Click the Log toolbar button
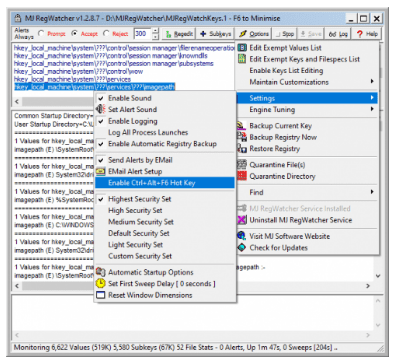This screenshot has width=395, height=363. [338, 34]
